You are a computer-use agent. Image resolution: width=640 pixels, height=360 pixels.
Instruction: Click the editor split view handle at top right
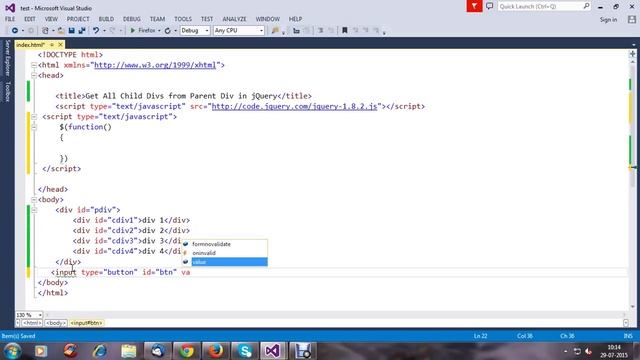click(632, 53)
